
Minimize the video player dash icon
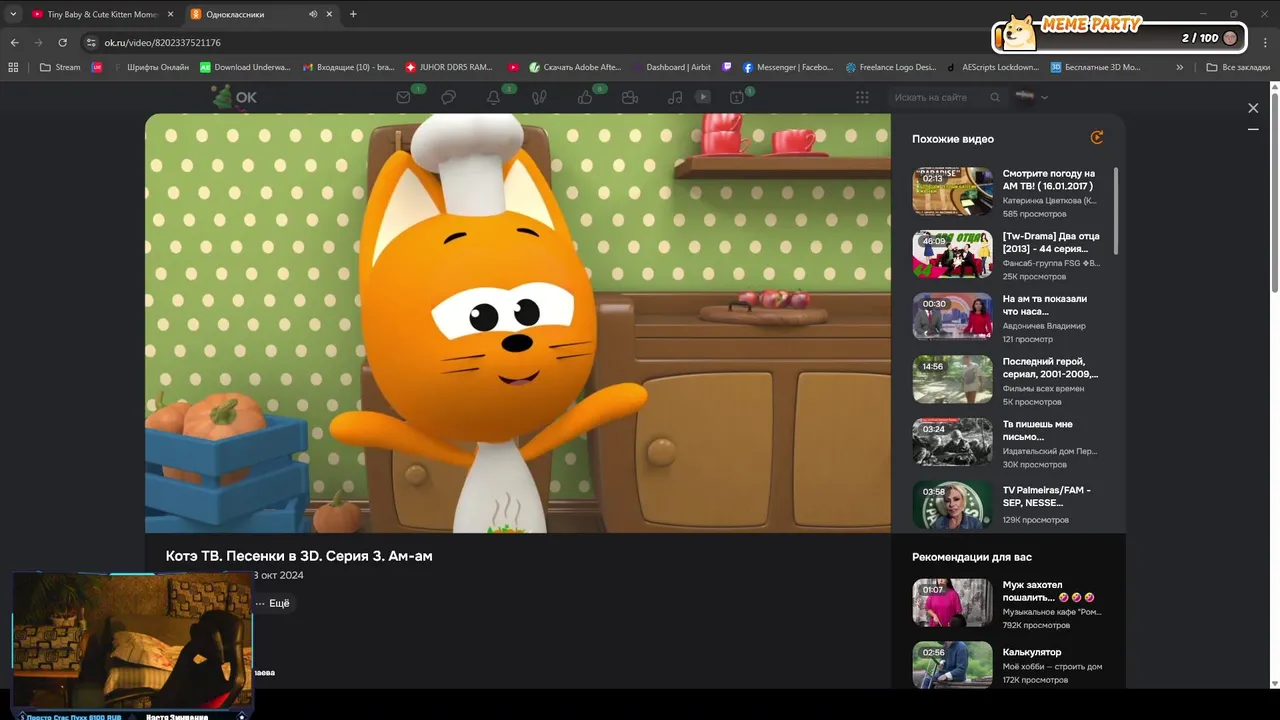(1253, 129)
